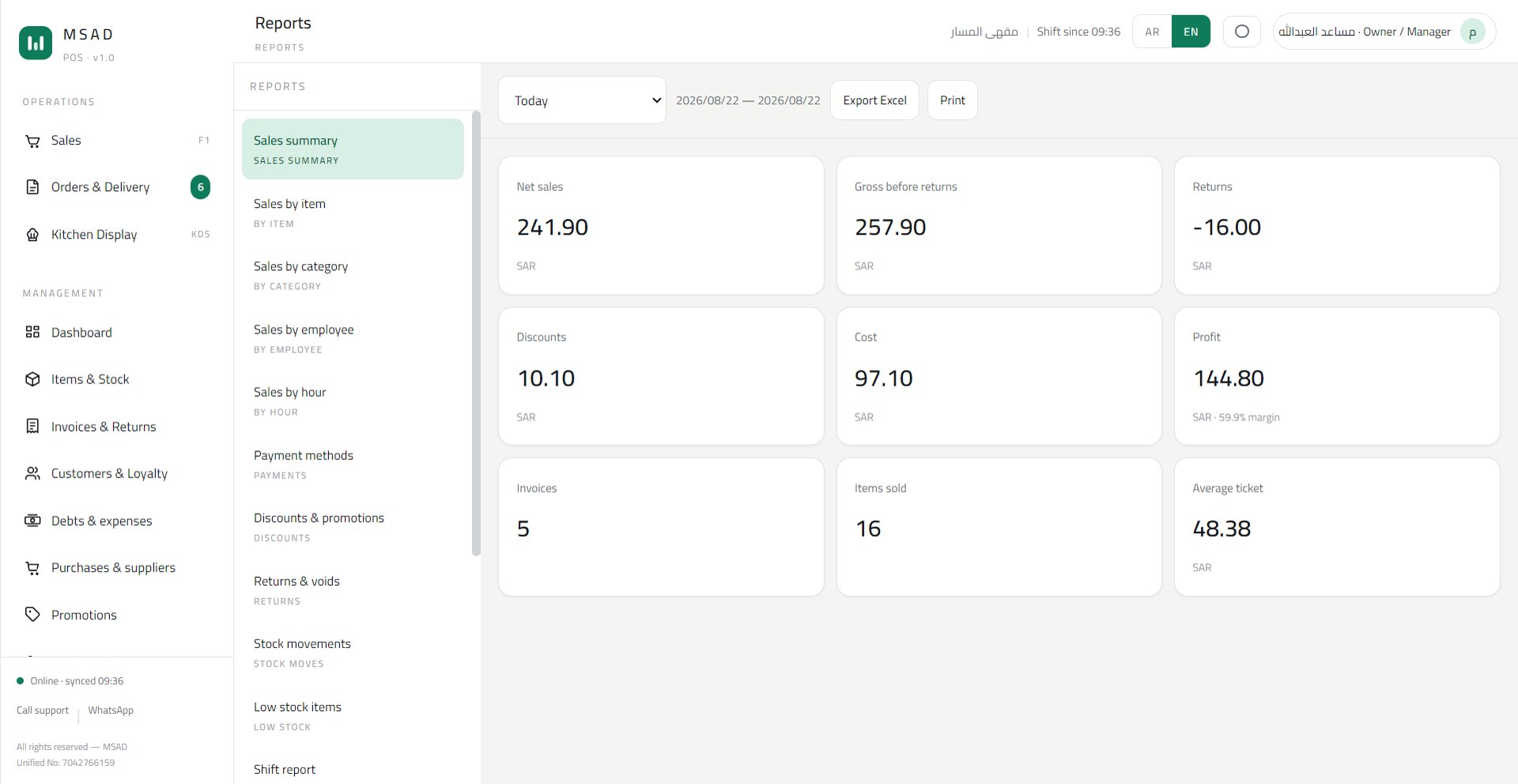Switch language to AR
Image resolution: width=1518 pixels, height=784 pixels.
point(1152,32)
